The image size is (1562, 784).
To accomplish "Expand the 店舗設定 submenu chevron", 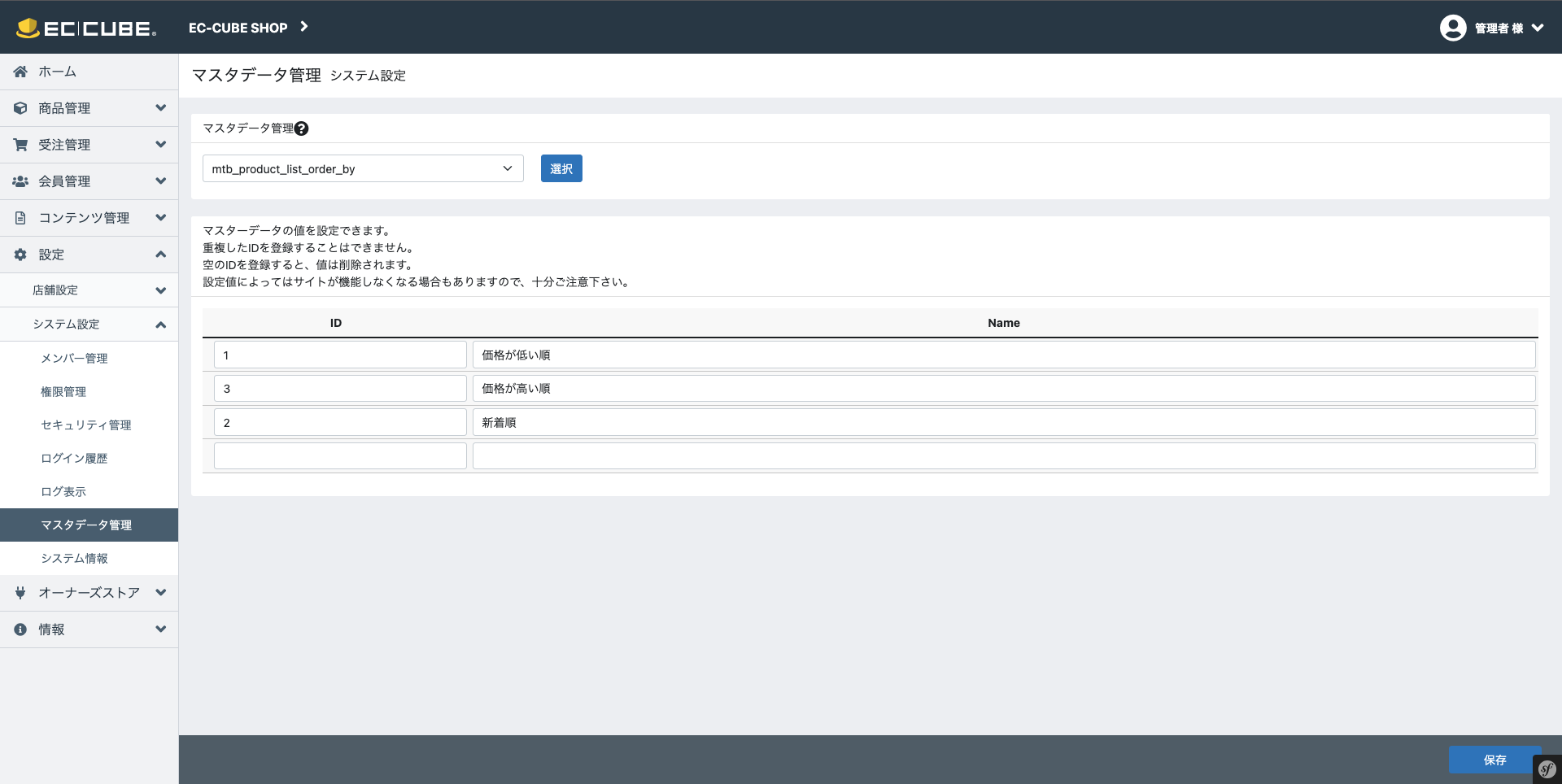I will pyautogui.click(x=160, y=290).
